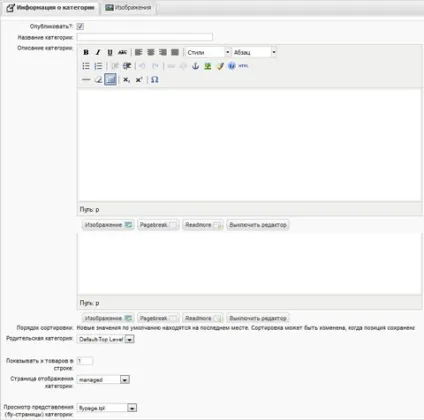Align text to the left
This screenshot has width=424, height=420.
139,52
